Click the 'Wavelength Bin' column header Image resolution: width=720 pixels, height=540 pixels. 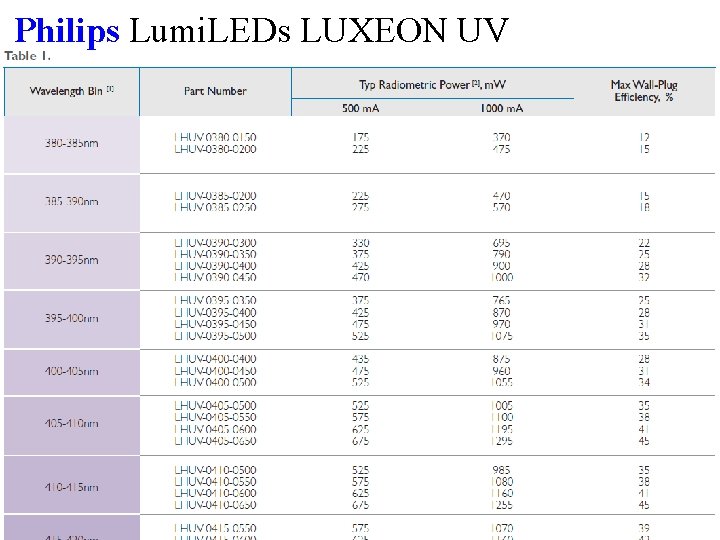coord(72,91)
